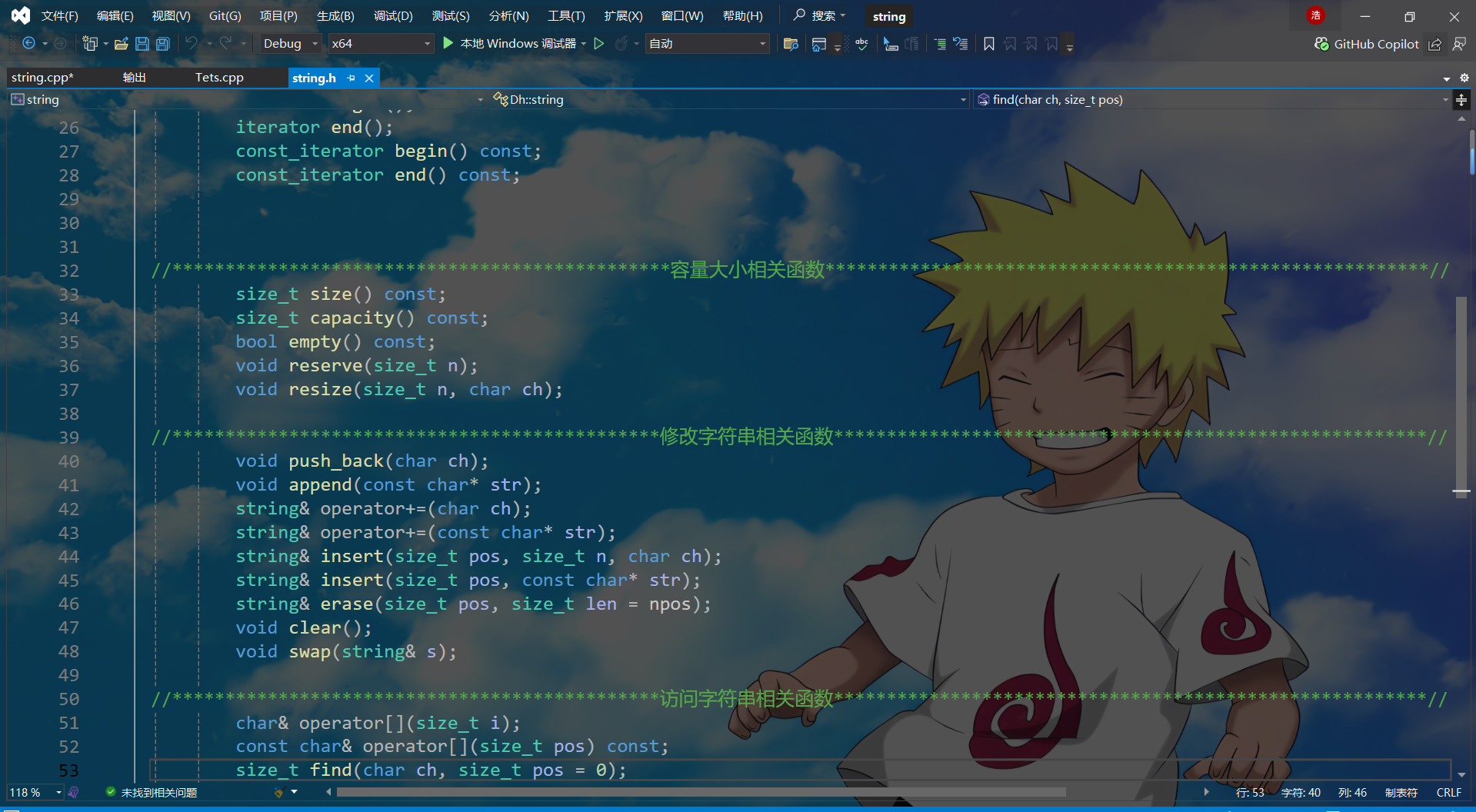This screenshot has width=1476, height=812.
Task: Expand the open documents list arrow
Action: click(1447, 78)
